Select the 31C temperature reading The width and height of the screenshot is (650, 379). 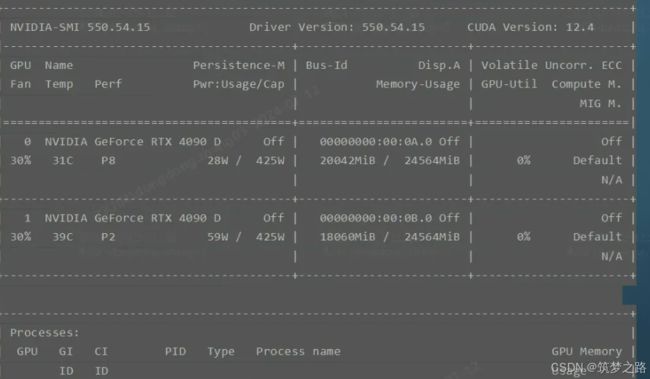coord(63,160)
